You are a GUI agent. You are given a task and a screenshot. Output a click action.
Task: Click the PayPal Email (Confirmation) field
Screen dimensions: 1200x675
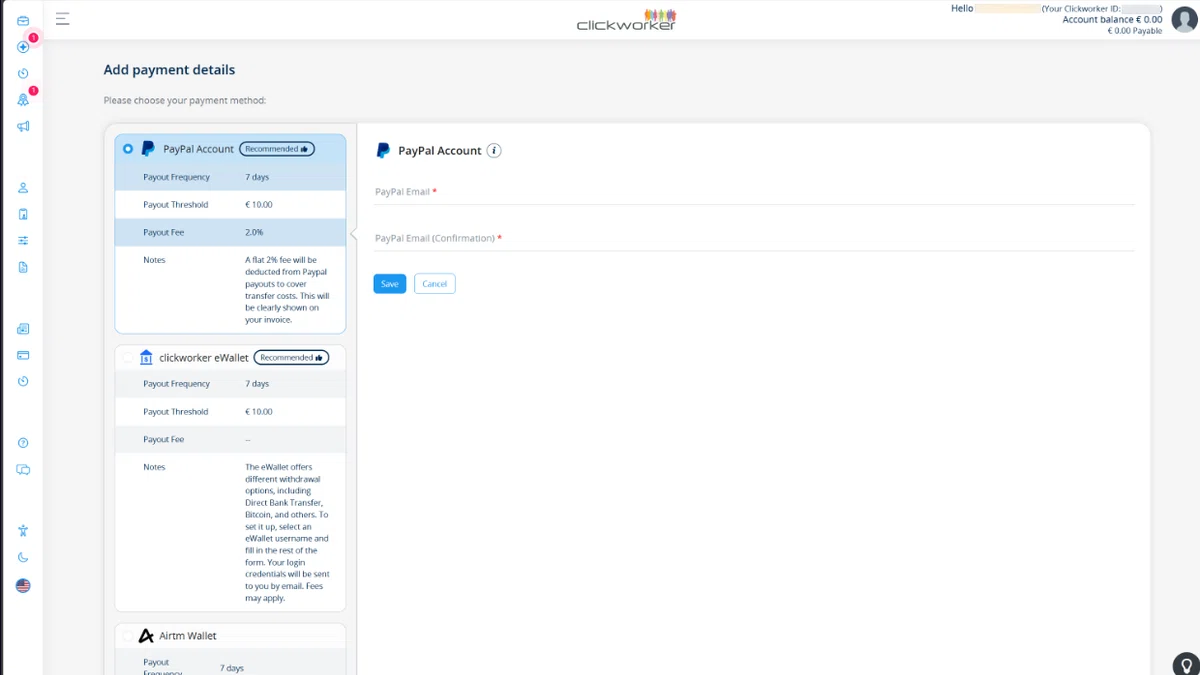click(754, 238)
